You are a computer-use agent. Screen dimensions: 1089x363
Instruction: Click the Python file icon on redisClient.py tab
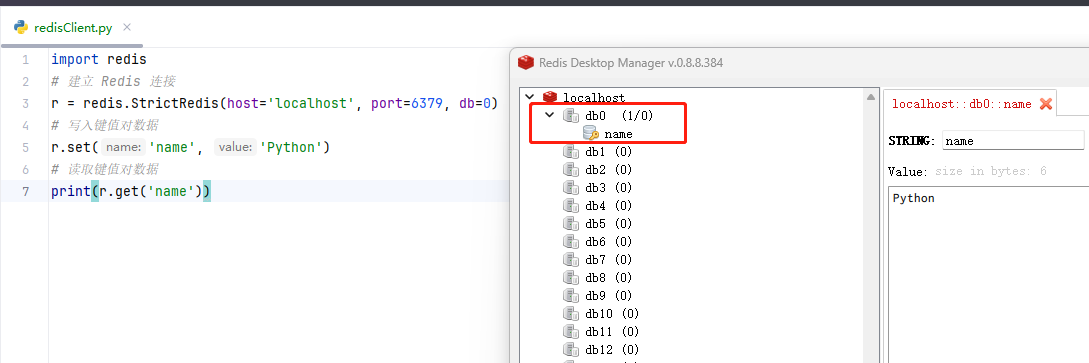point(21,28)
